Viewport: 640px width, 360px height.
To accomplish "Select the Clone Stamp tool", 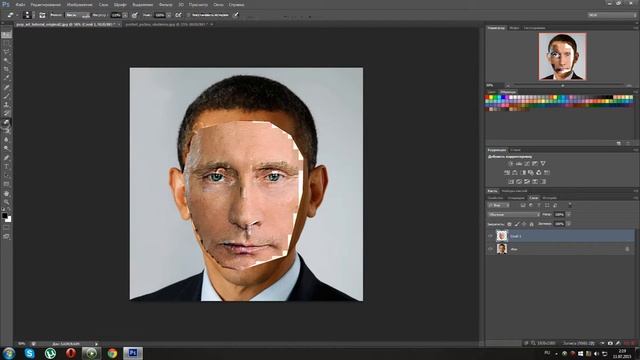I will coord(7,104).
